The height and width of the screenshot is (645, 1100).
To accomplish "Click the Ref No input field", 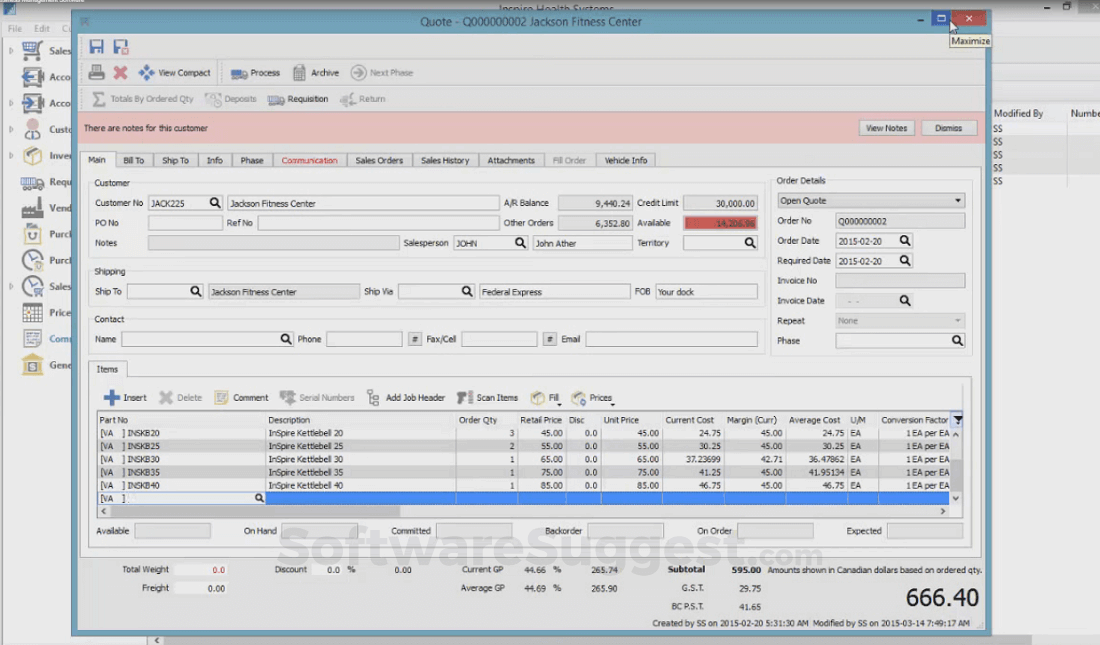I will pyautogui.click(x=378, y=223).
